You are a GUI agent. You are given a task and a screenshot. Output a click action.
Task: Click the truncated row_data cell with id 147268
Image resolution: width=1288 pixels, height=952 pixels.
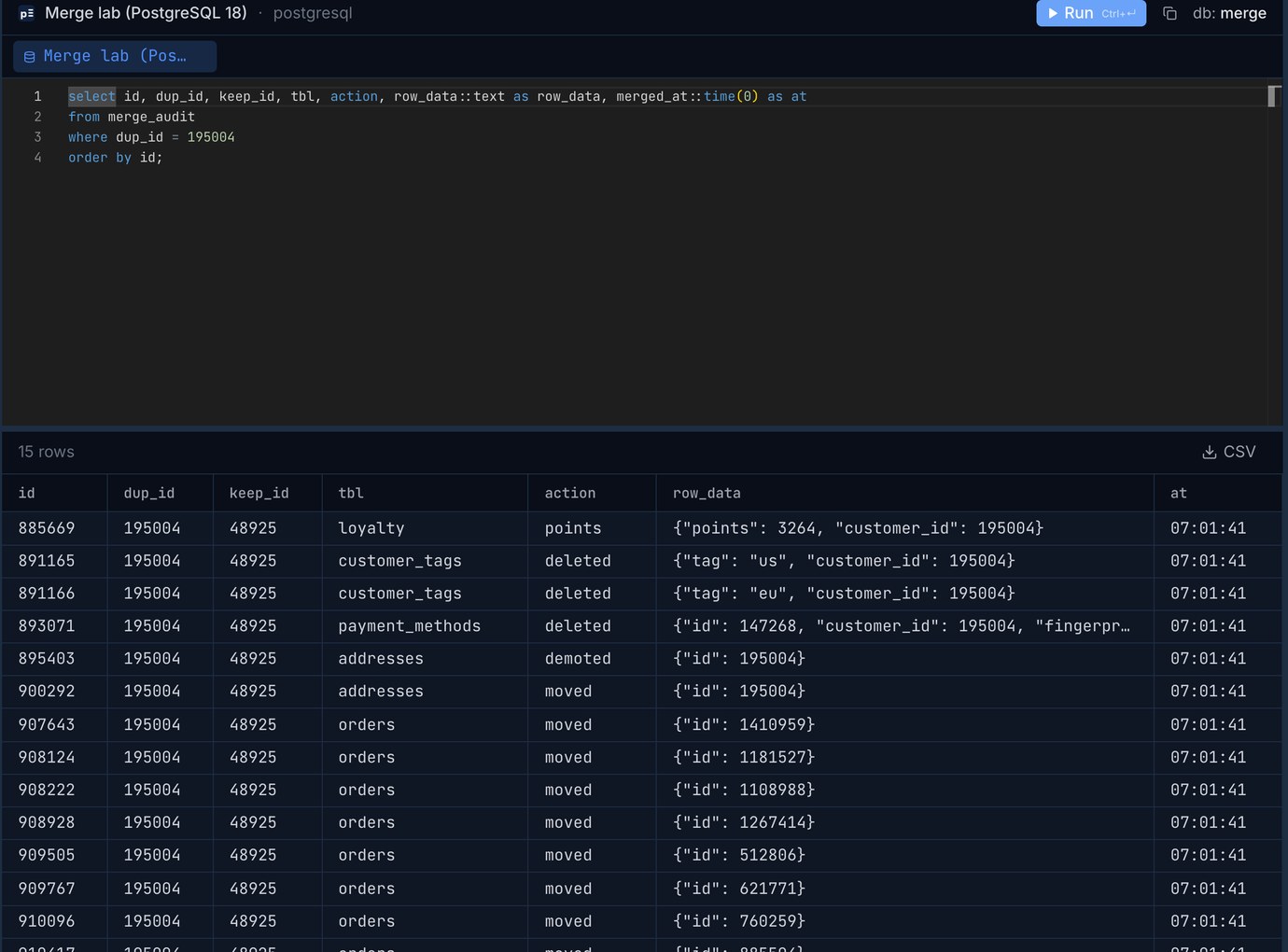[905, 626]
